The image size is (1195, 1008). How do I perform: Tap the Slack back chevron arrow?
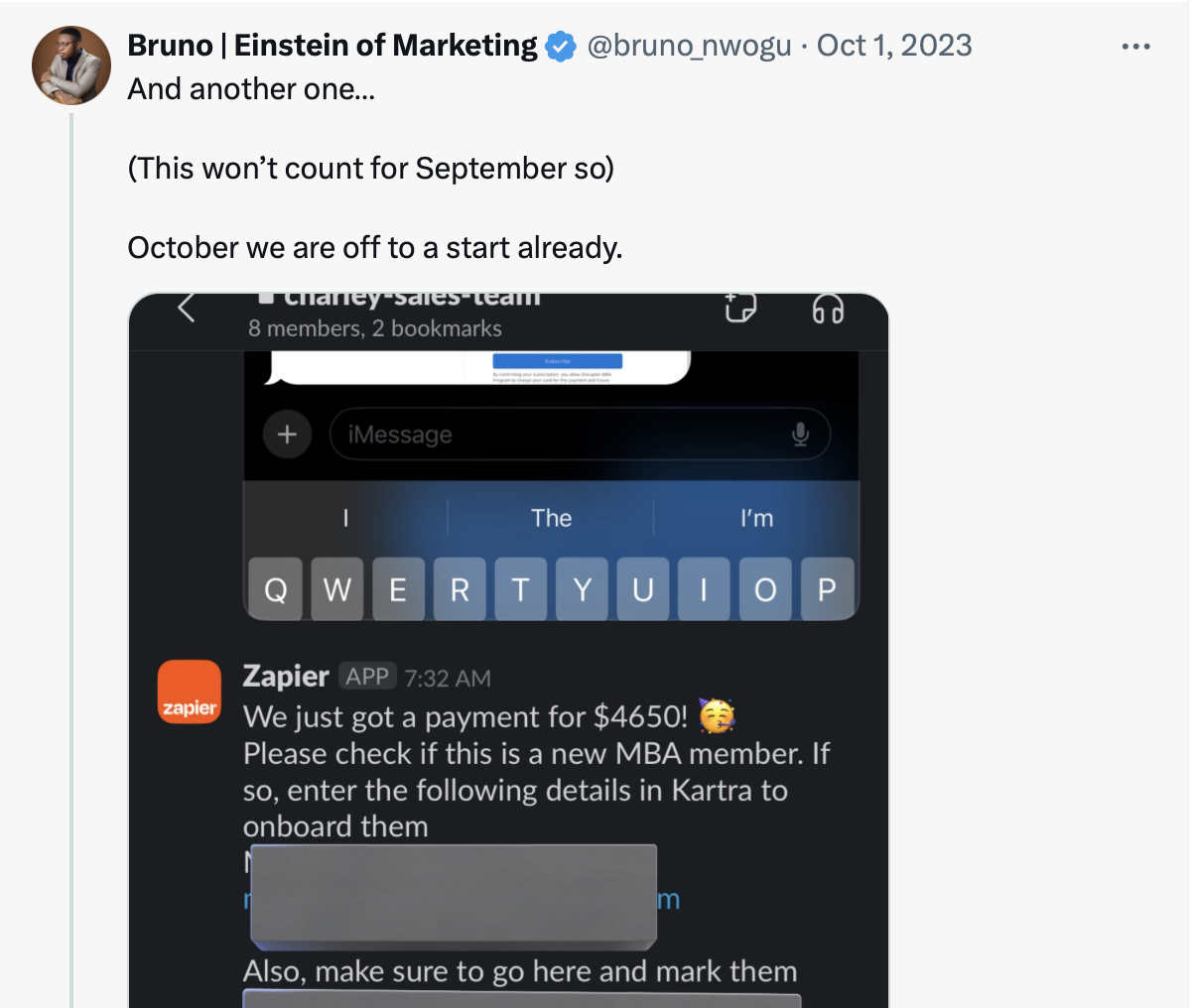pyautogui.click(x=186, y=309)
